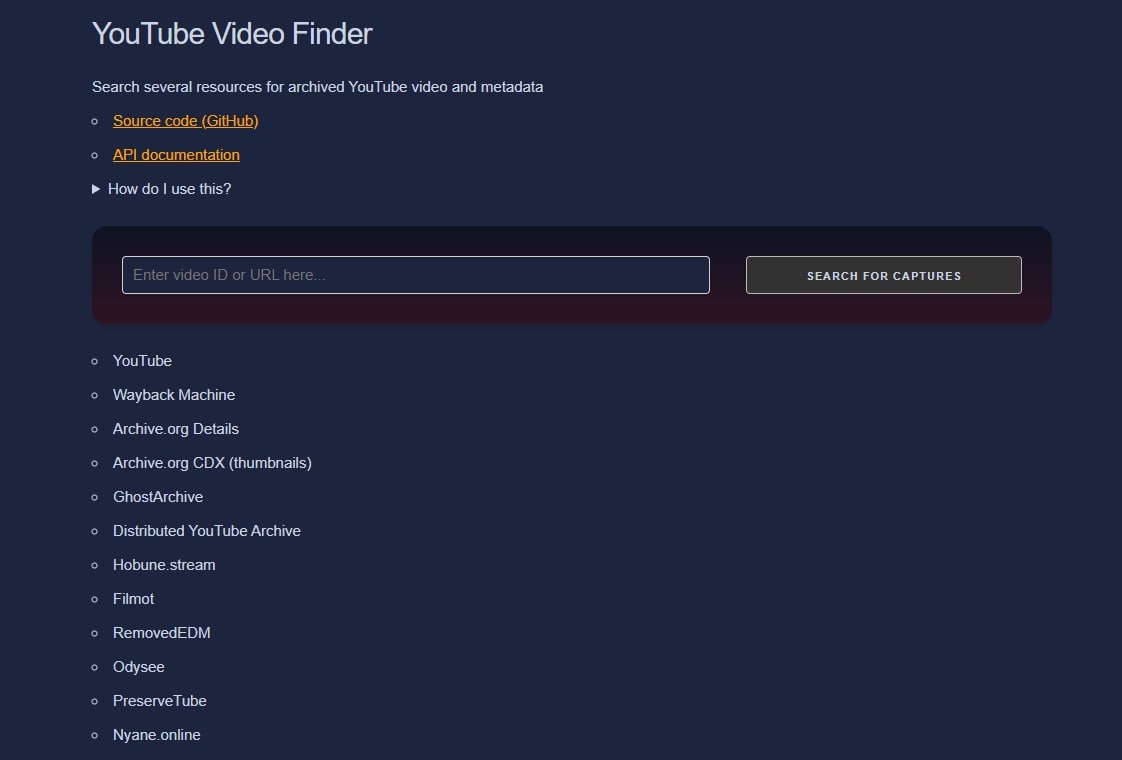Select the Distributed YouTube Archive entry

pos(207,531)
